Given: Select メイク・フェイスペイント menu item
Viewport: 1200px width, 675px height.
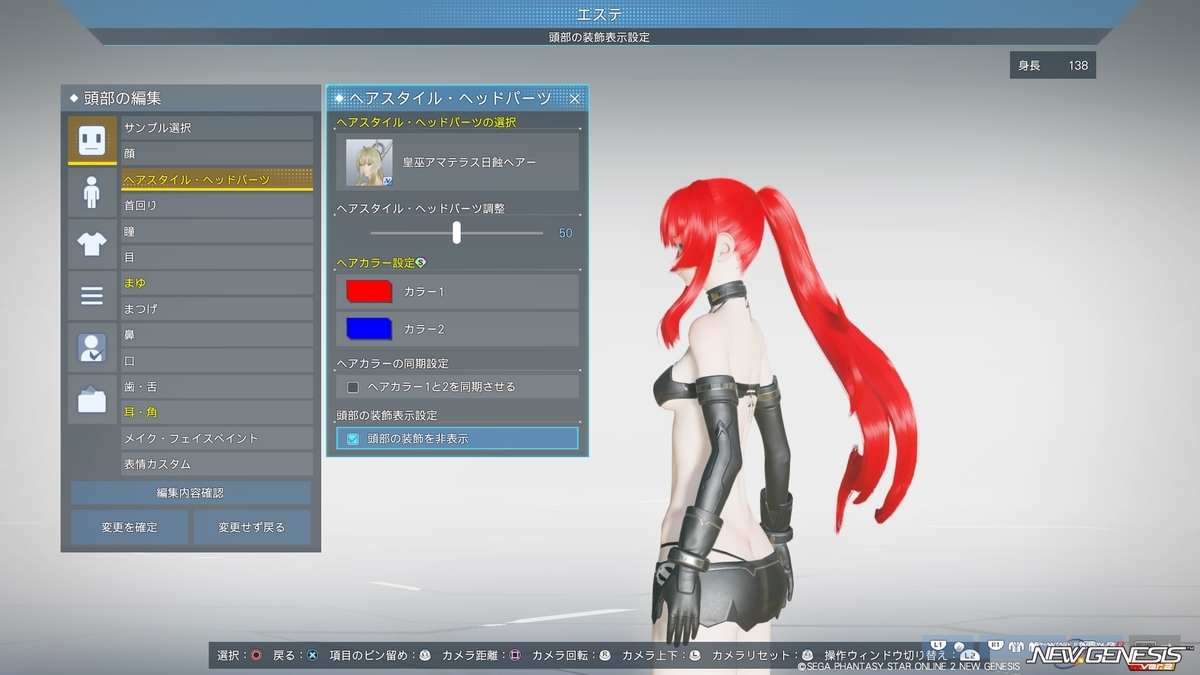Looking at the screenshot, I should click(217, 439).
